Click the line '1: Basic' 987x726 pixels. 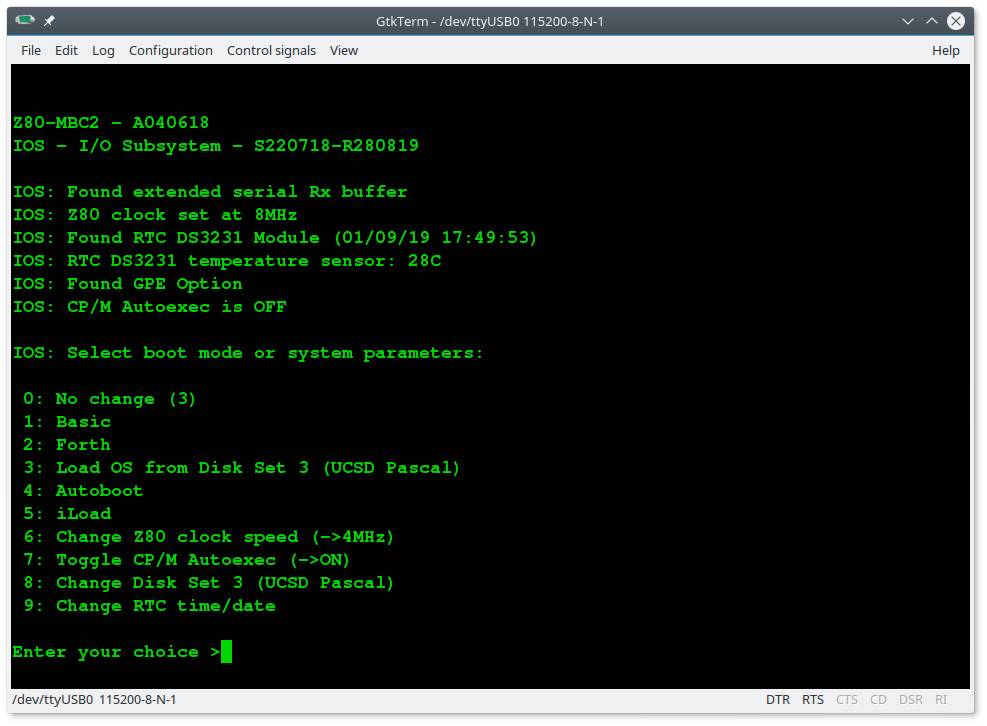(x=67, y=422)
